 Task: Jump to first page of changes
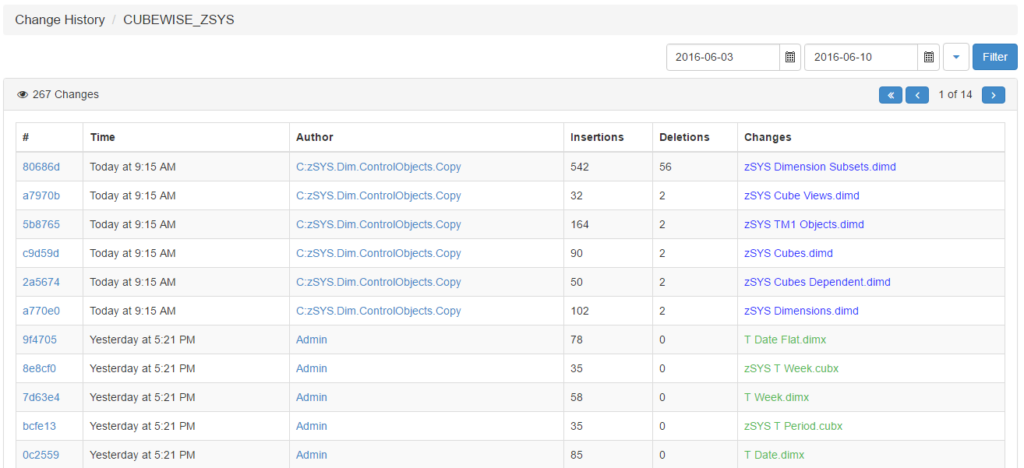[889, 95]
